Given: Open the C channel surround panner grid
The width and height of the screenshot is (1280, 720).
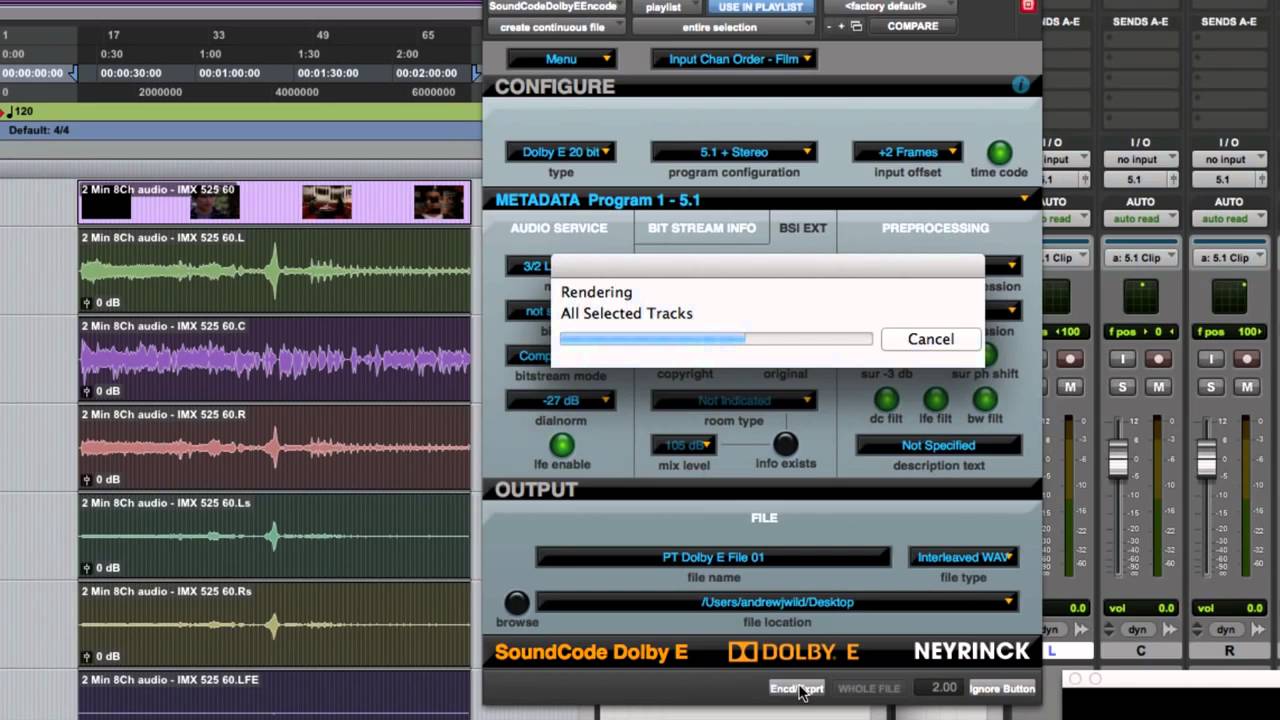Looking at the screenshot, I should 1141,296.
